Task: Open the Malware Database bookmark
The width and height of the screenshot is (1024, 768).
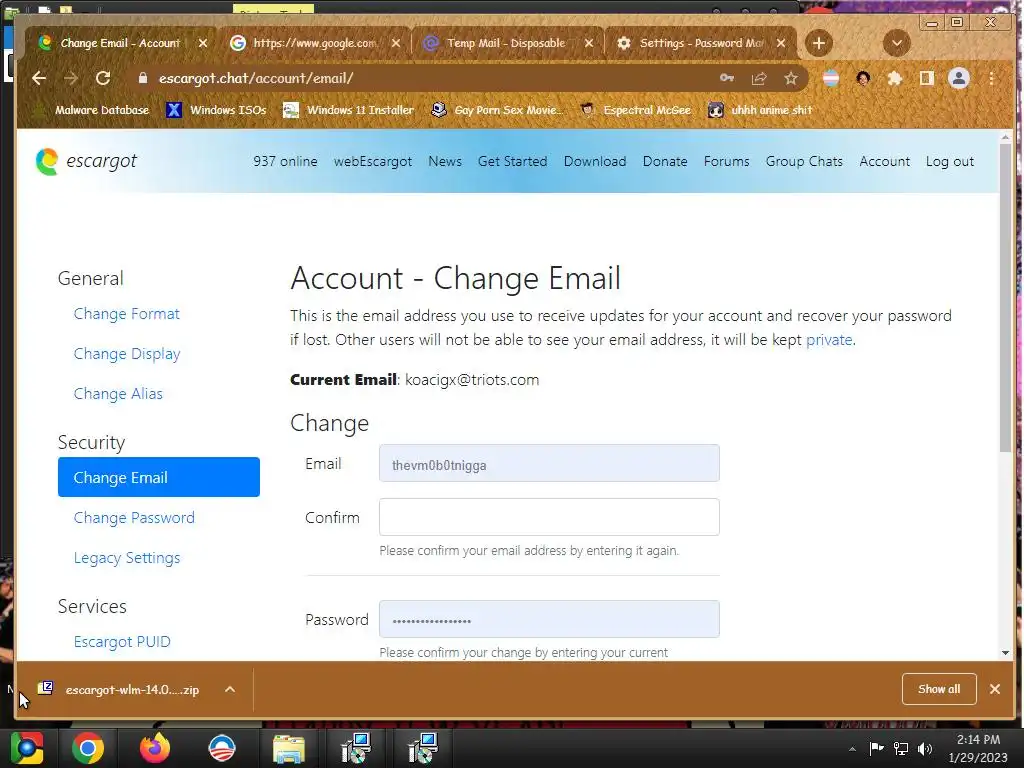Action: pyautogui.click(x=91, y=110)
